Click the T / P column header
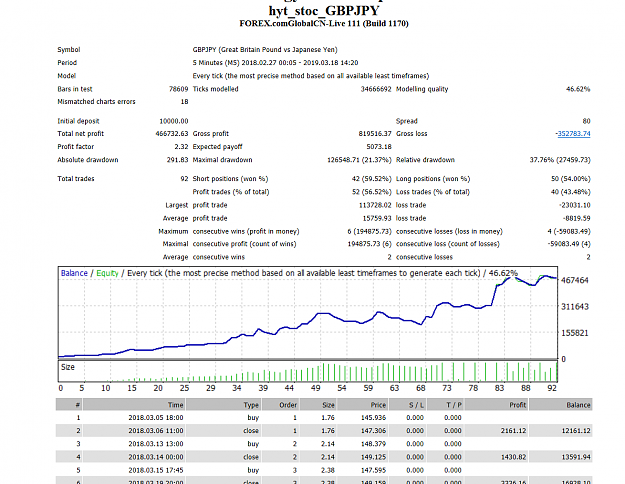Viewport: 625px width, 484px height. coord(445,405)
